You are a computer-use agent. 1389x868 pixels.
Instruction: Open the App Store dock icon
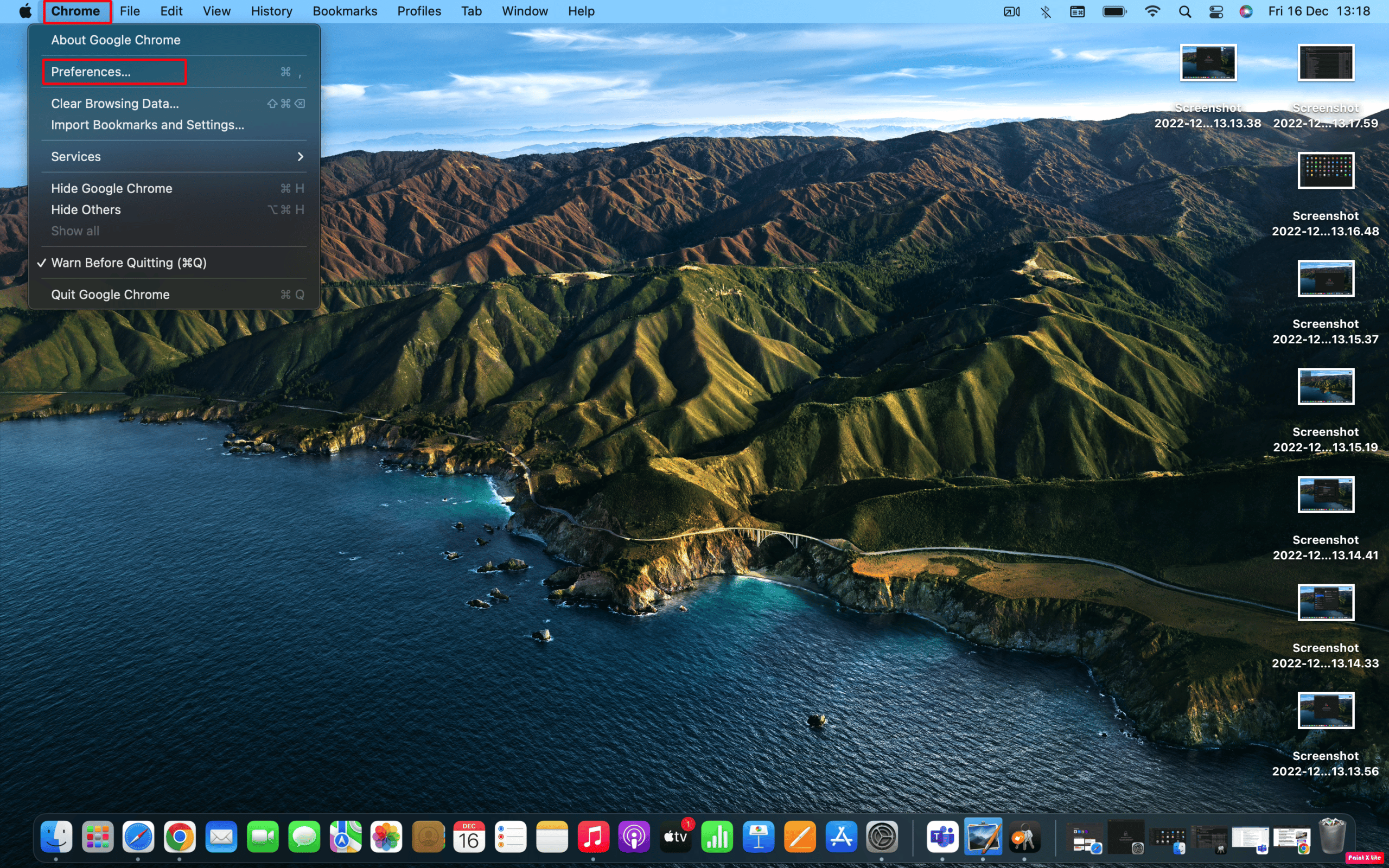point(841,838)
